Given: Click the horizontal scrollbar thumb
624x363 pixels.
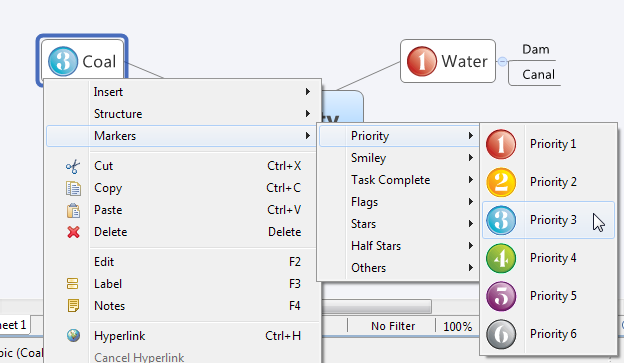Looking at the screenshot, I should (x=376, y=306).
